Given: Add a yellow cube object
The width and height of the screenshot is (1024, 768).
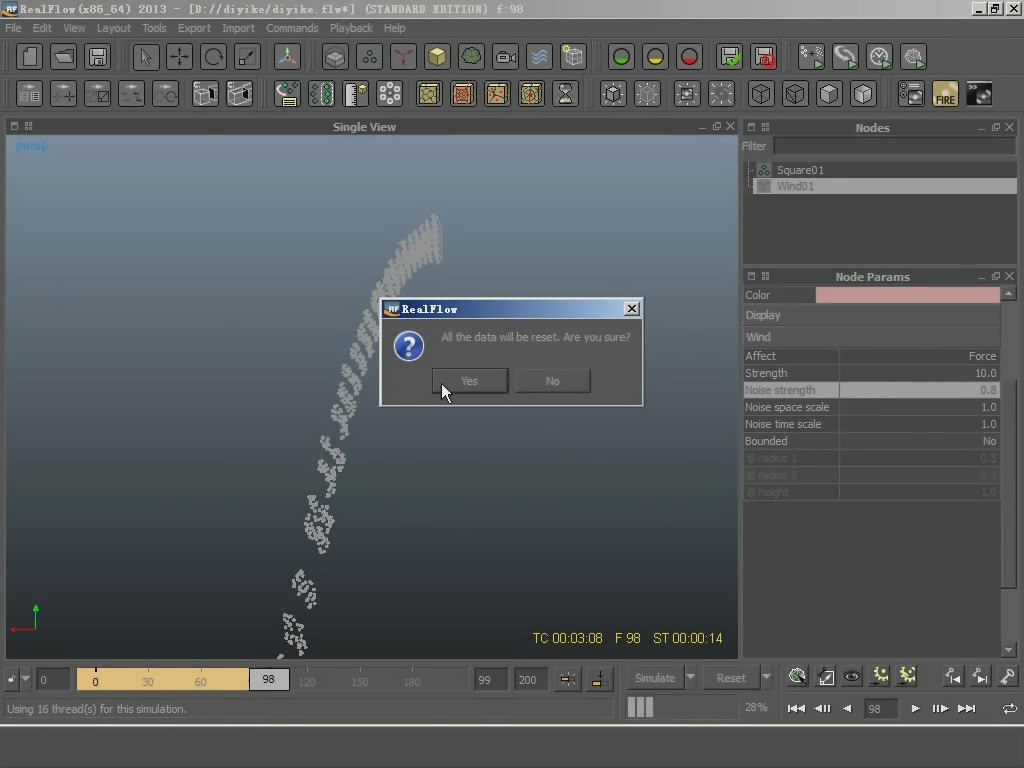Looking at the screenshot, I should pyautogui.click(x=437, y=57).
